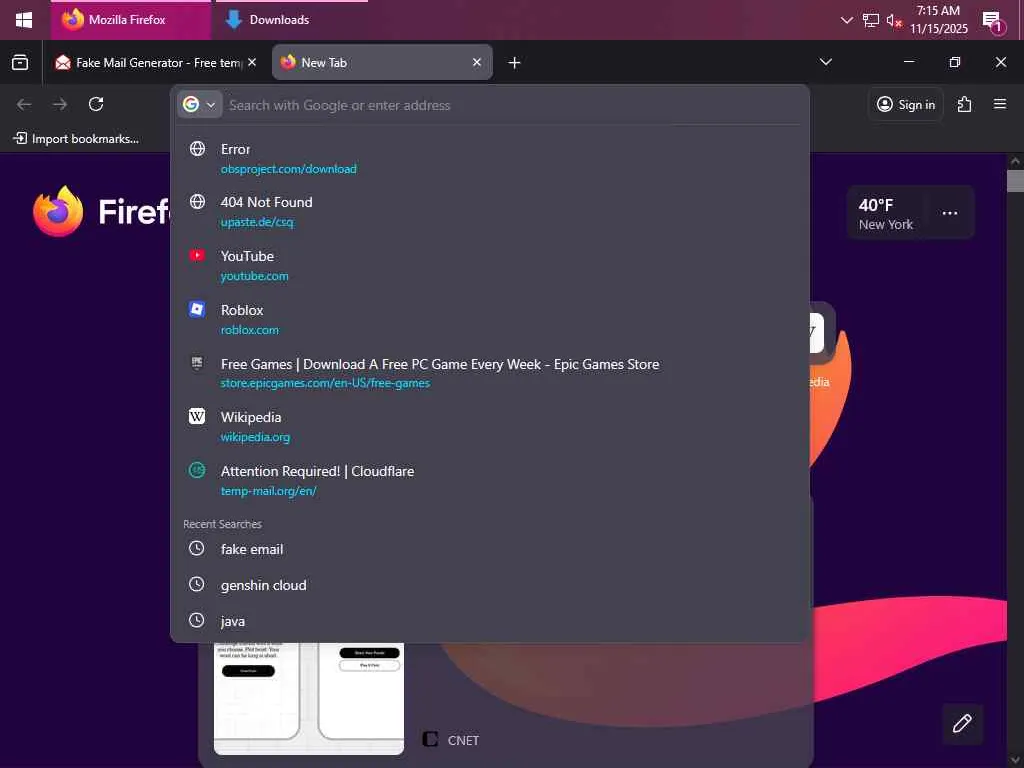Open the CNET story thumbnail

pyautogui.click(x=309, y=698)
